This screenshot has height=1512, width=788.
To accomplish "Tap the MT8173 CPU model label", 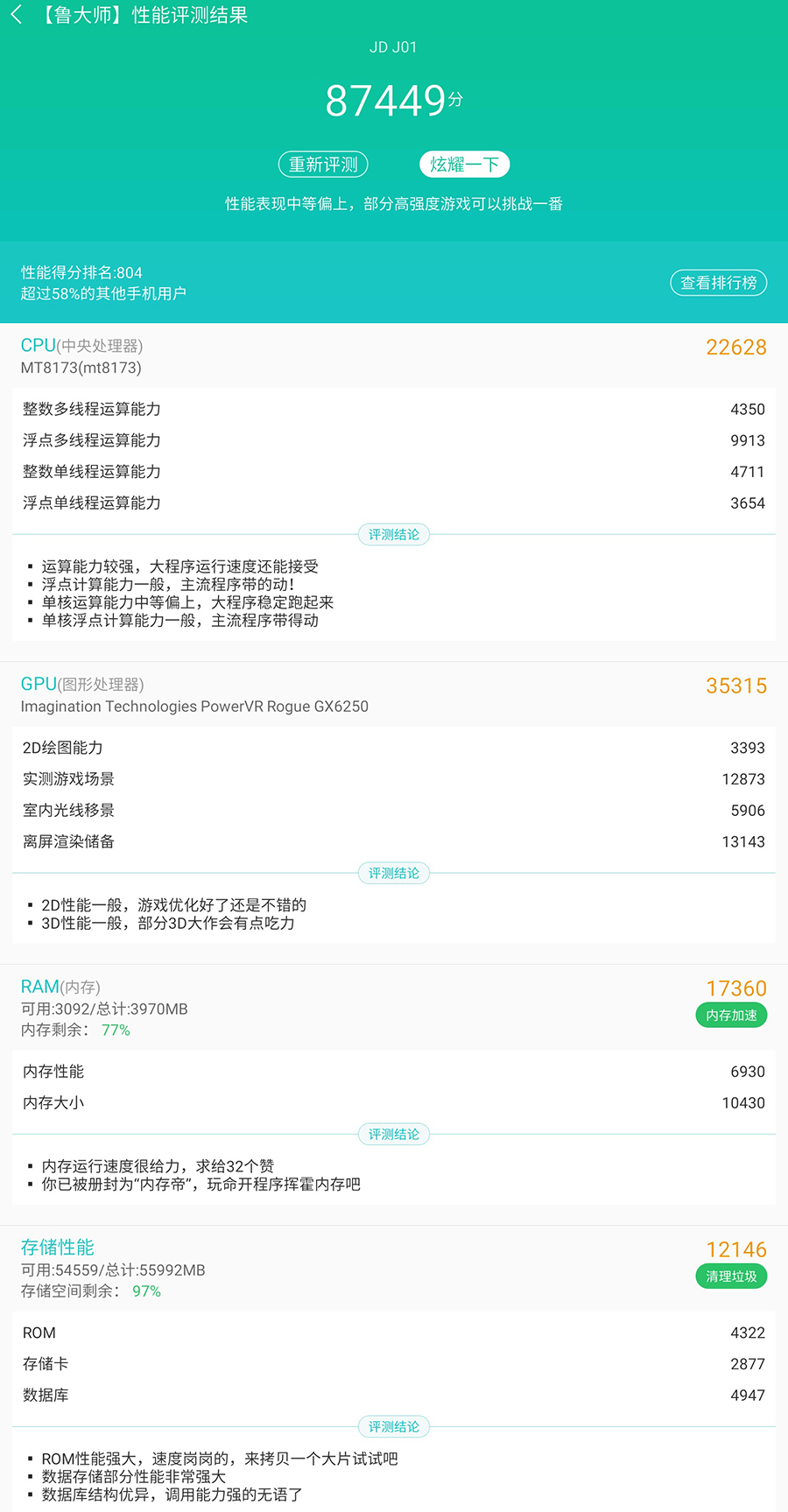I will tap(79, 368).
